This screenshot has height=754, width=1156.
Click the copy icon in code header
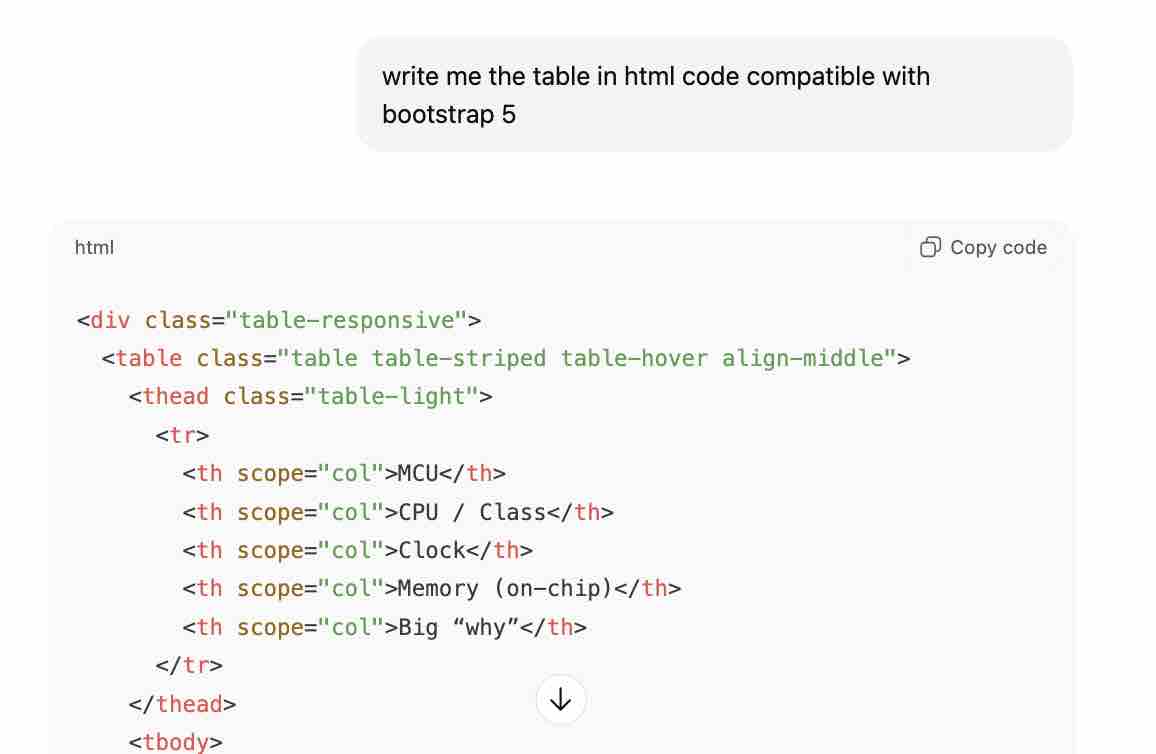tap(930, 247)
